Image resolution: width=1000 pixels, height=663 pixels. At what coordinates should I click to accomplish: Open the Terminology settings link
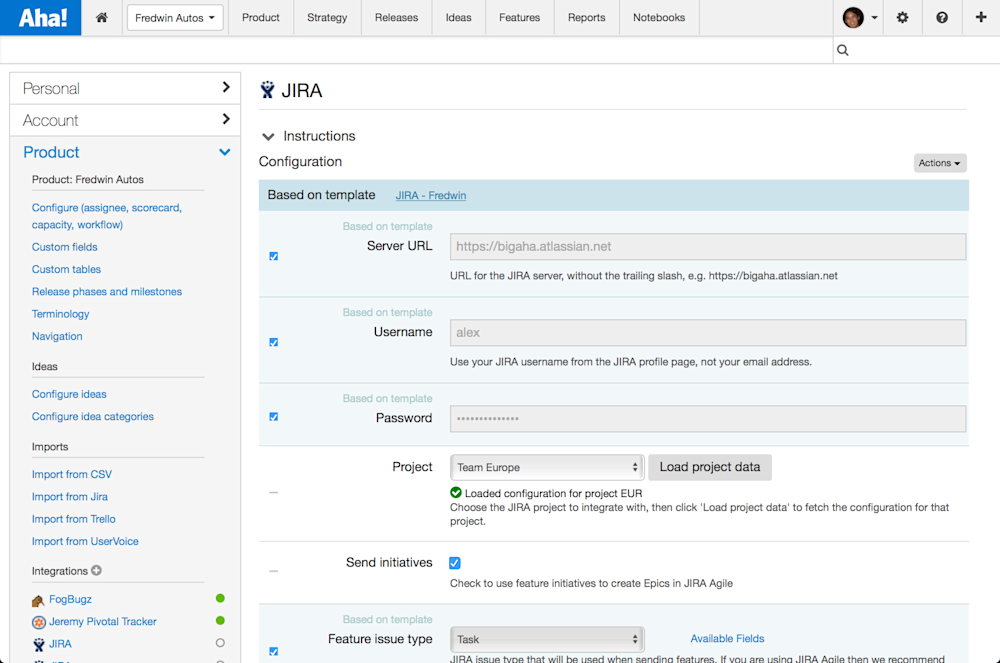(61, 314)
